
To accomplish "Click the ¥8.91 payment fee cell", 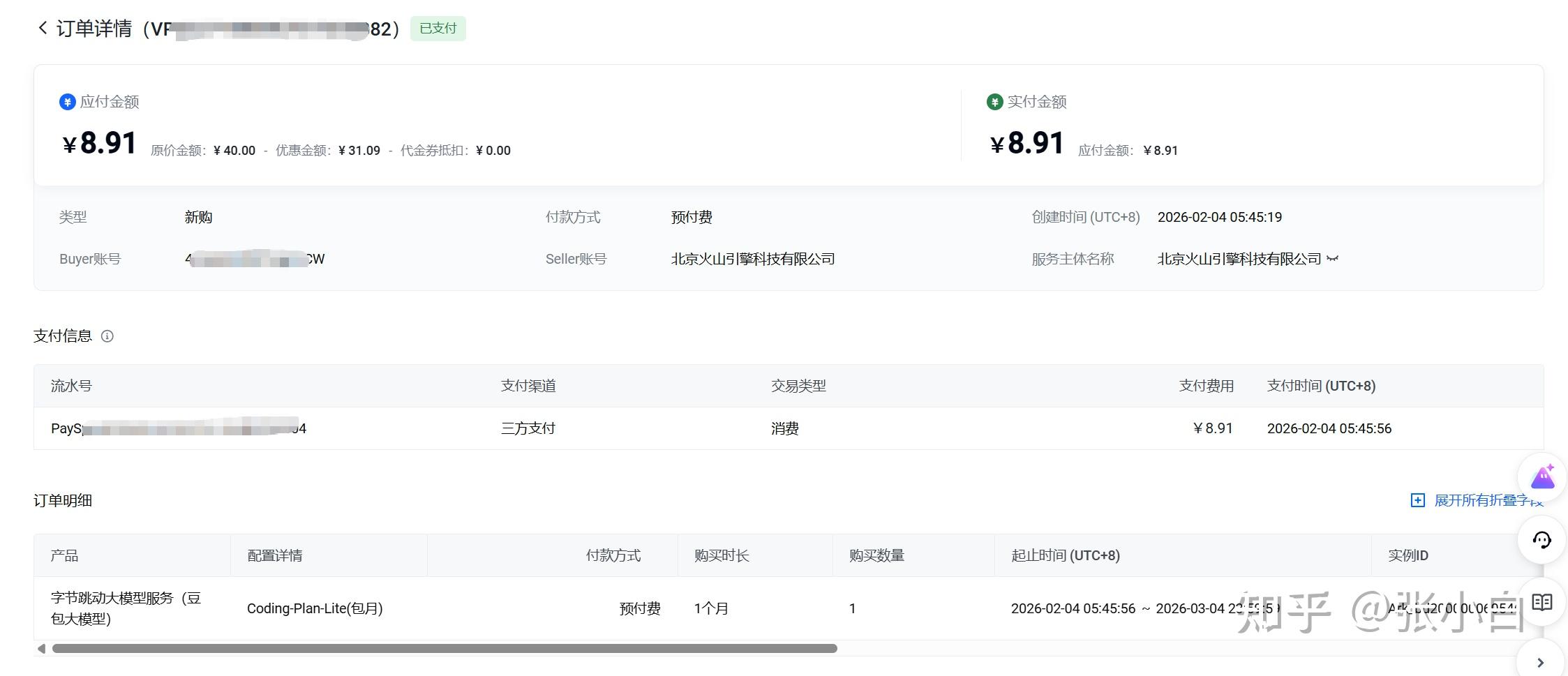I will 1213,428.
